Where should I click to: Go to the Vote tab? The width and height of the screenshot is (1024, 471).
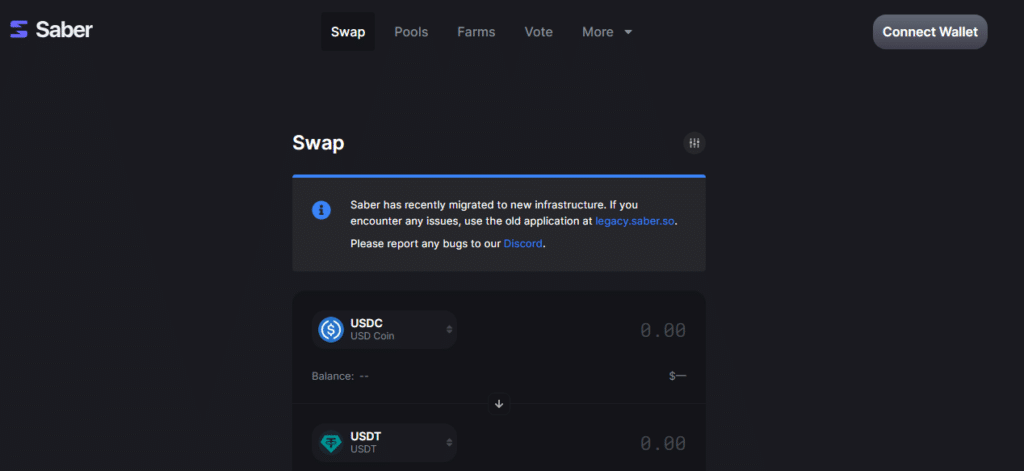(x=539, y=32)
